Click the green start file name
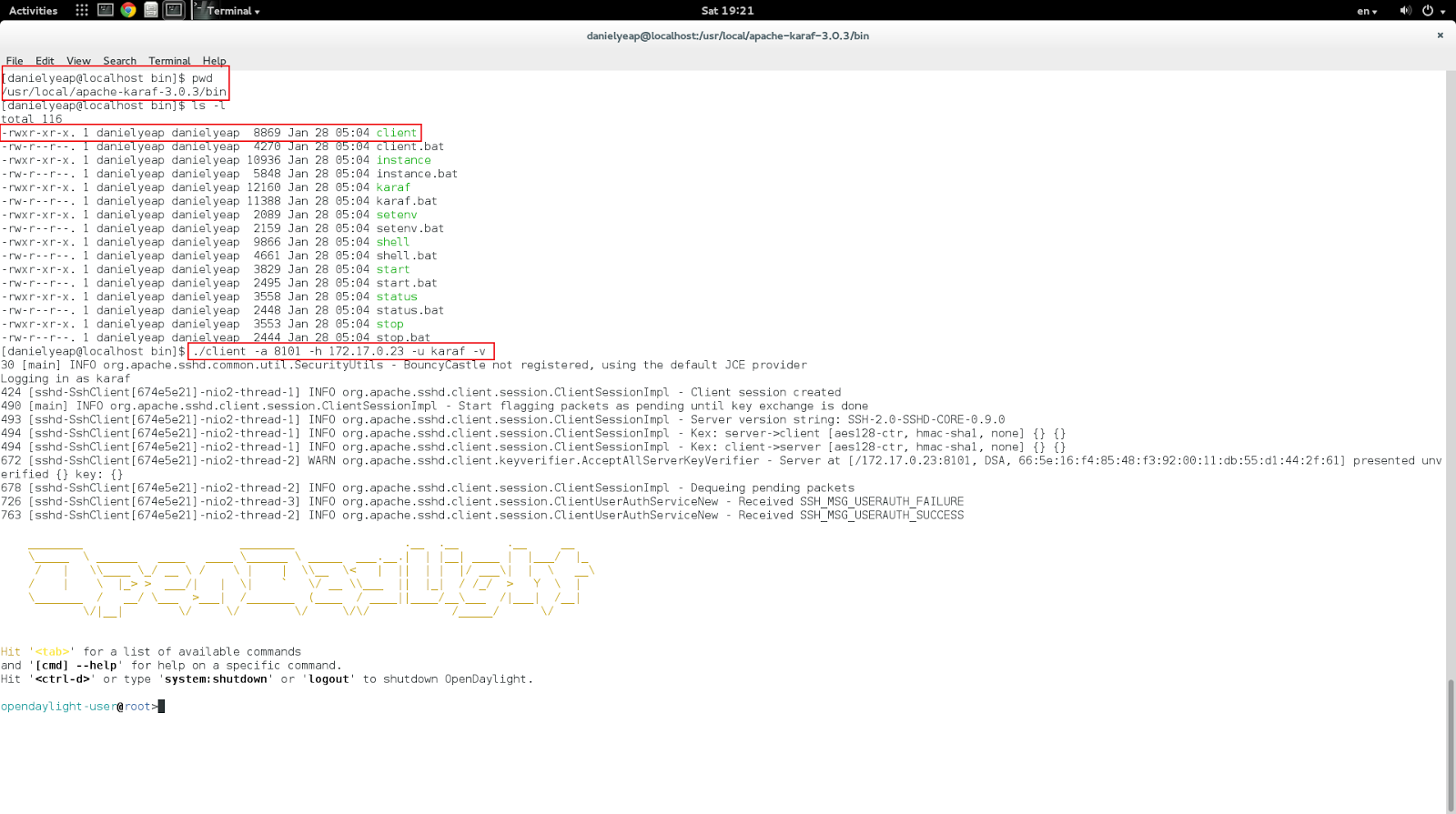 pos(393,269)
